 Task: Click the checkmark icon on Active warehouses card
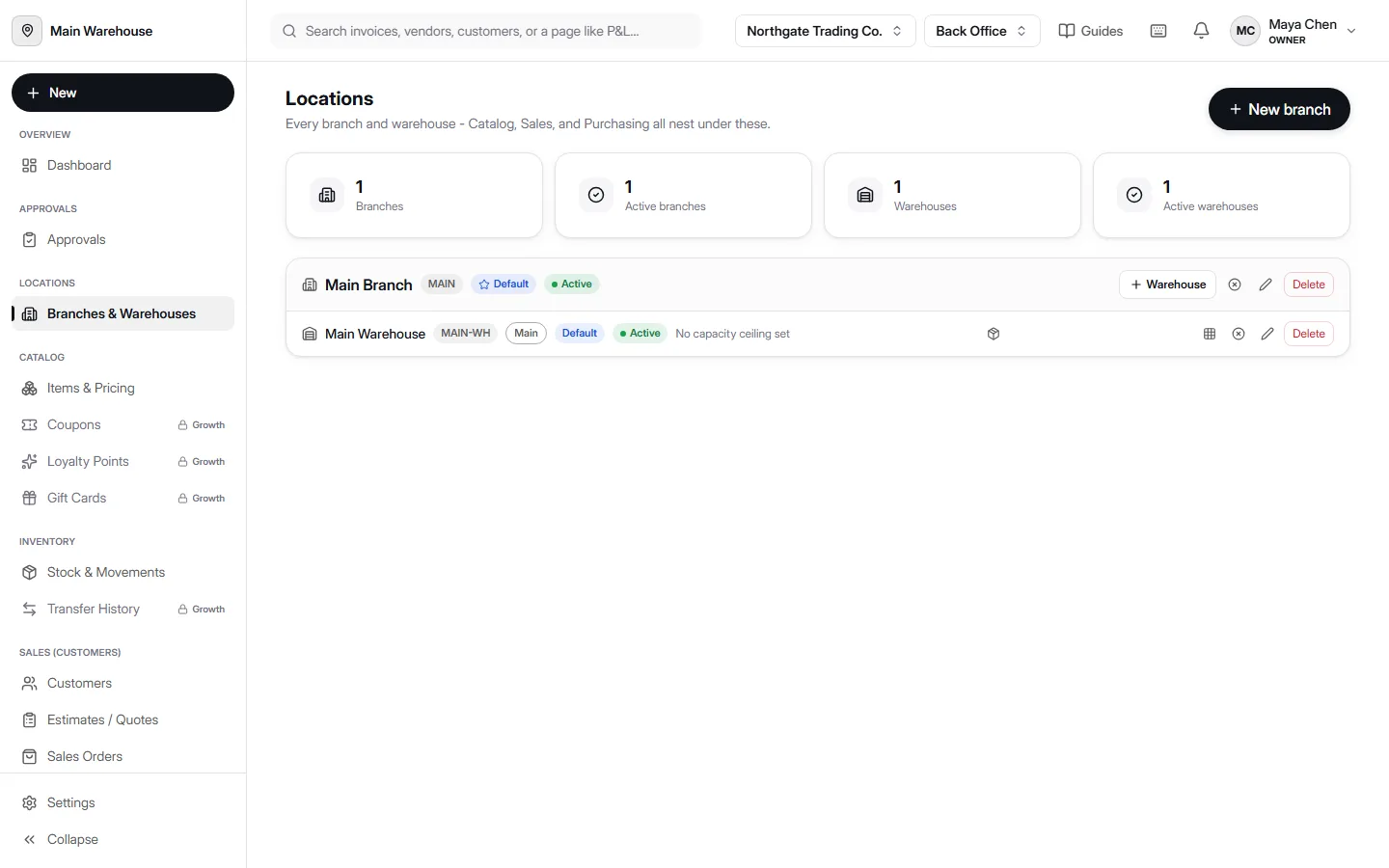pyautogui.click(x=1134, y=195)
